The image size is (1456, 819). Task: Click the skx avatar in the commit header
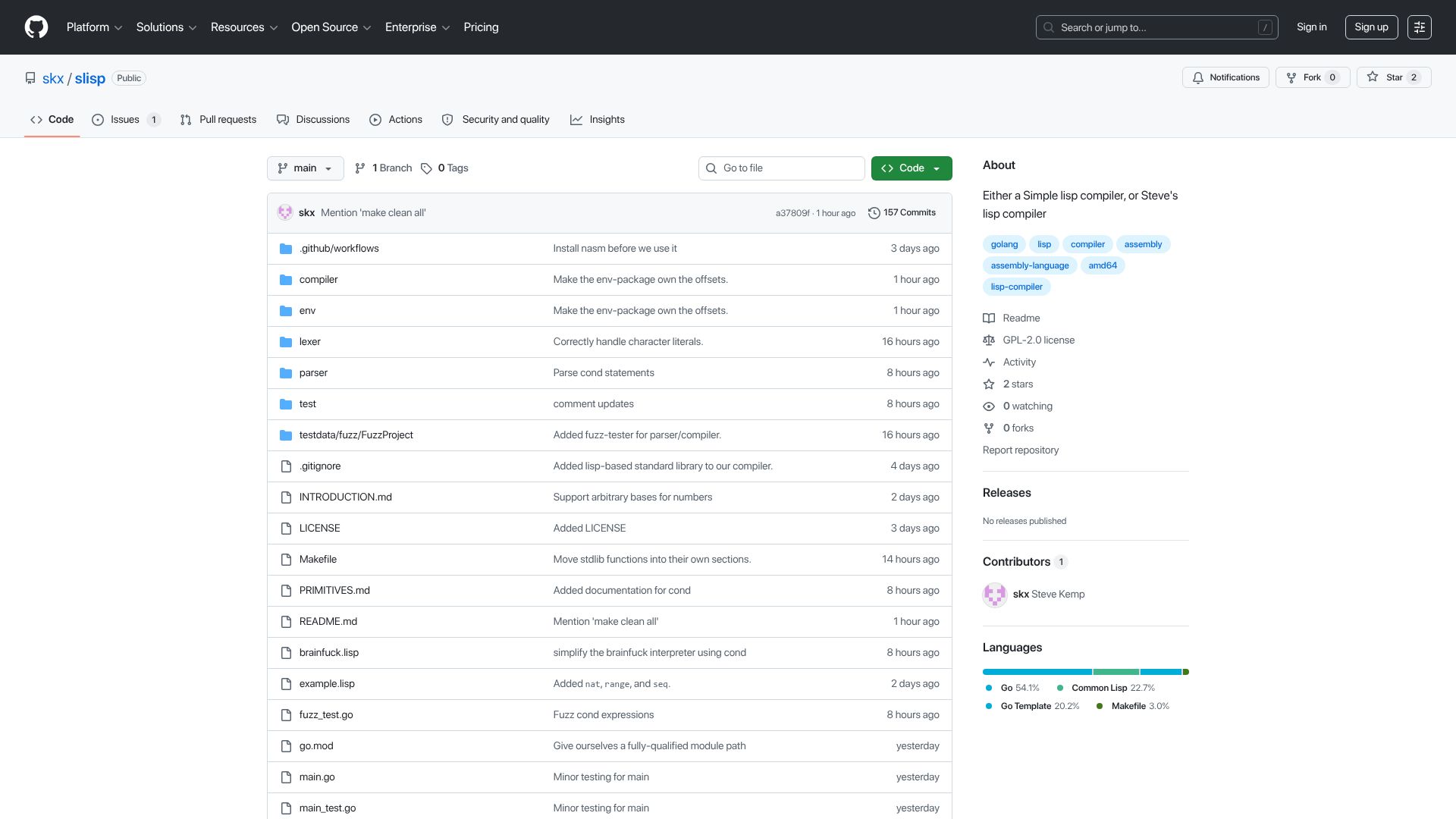(285, 213)
